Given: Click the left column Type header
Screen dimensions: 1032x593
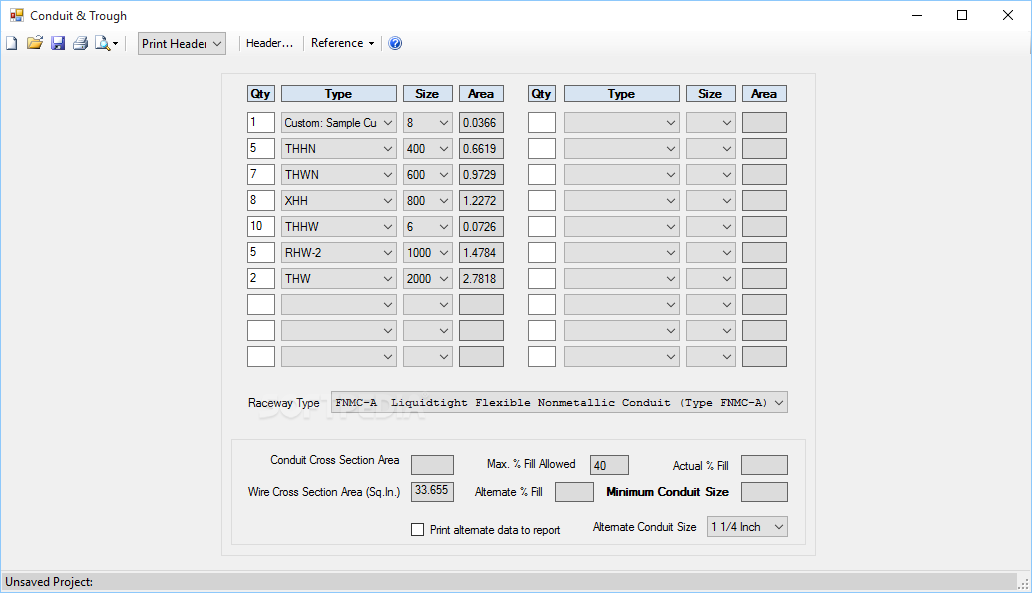Looking at the screenshot, I should click(x=338, y=93).
